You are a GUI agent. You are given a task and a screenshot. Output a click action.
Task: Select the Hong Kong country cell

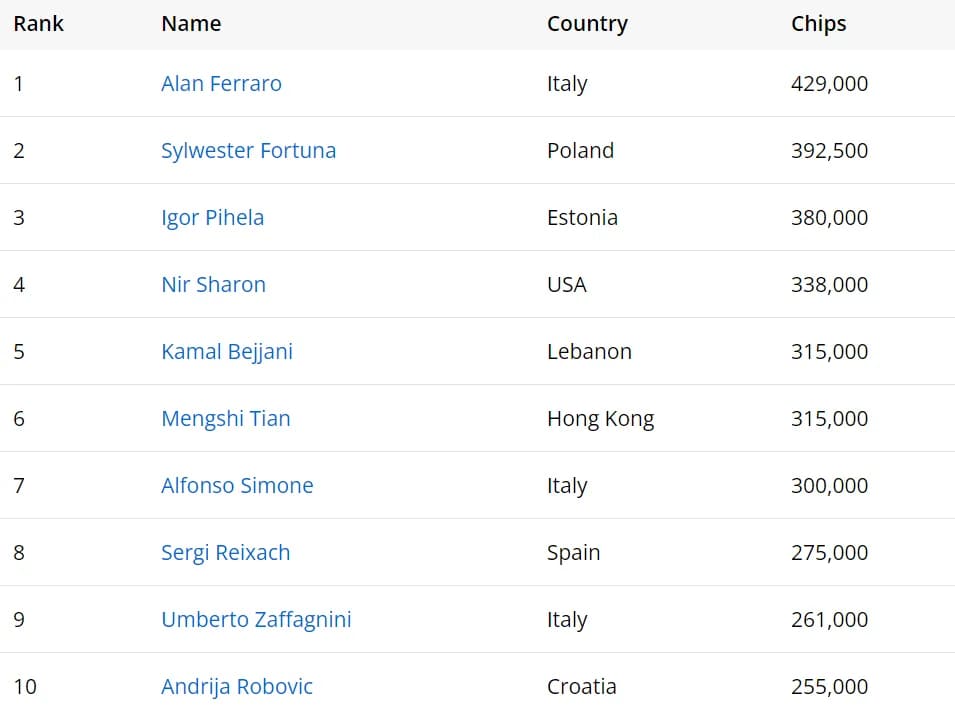click(x=601, y=419)
